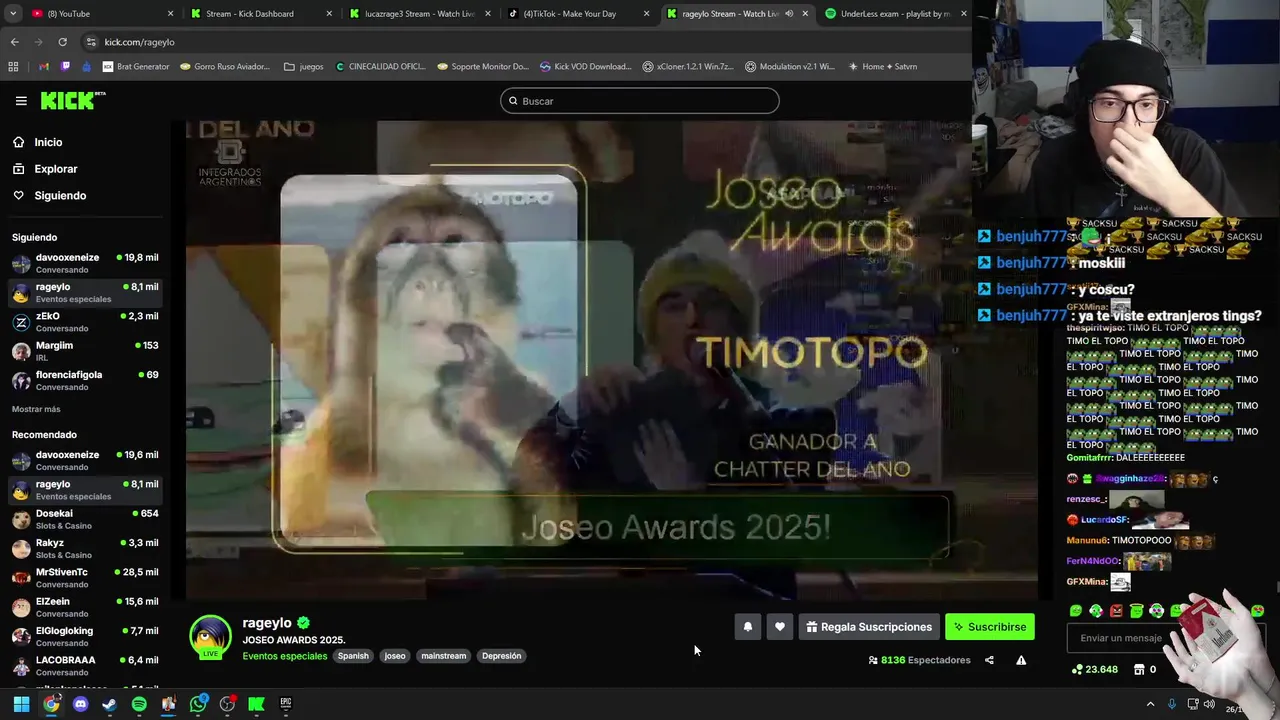1280x720 pixels.
Task: Open WhatsApp from the taskbar
Action: click(198, 704)
